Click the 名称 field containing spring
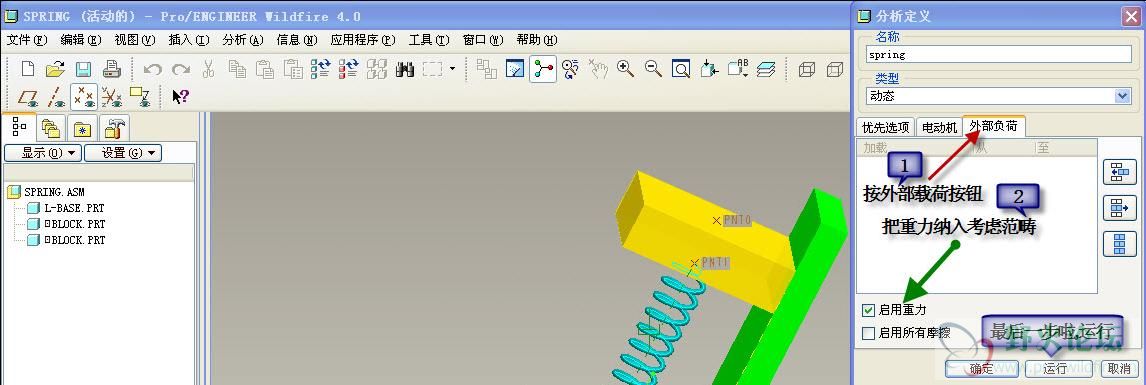This screenshot has width=1146, height=385. tap(998, 55)
